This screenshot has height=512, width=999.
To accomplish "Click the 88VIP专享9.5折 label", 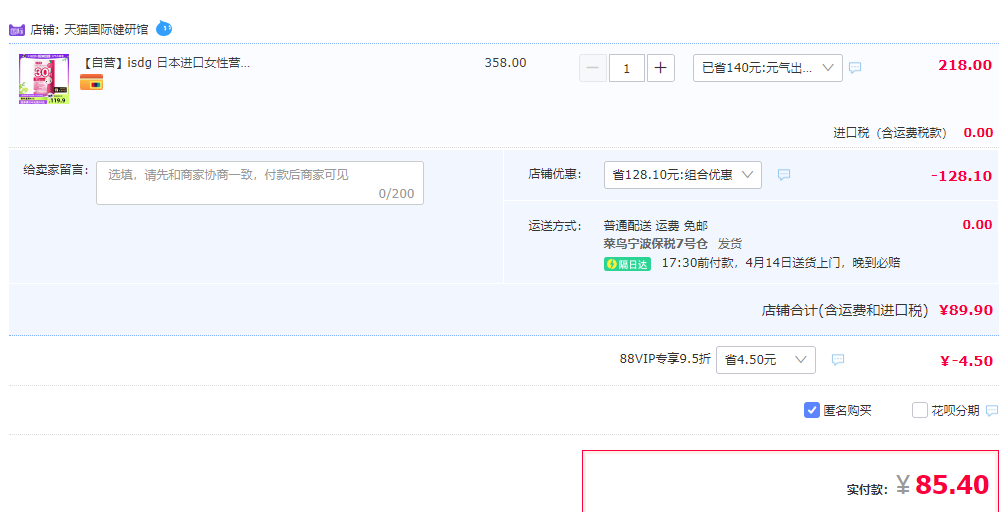I will tap(665, 359).
